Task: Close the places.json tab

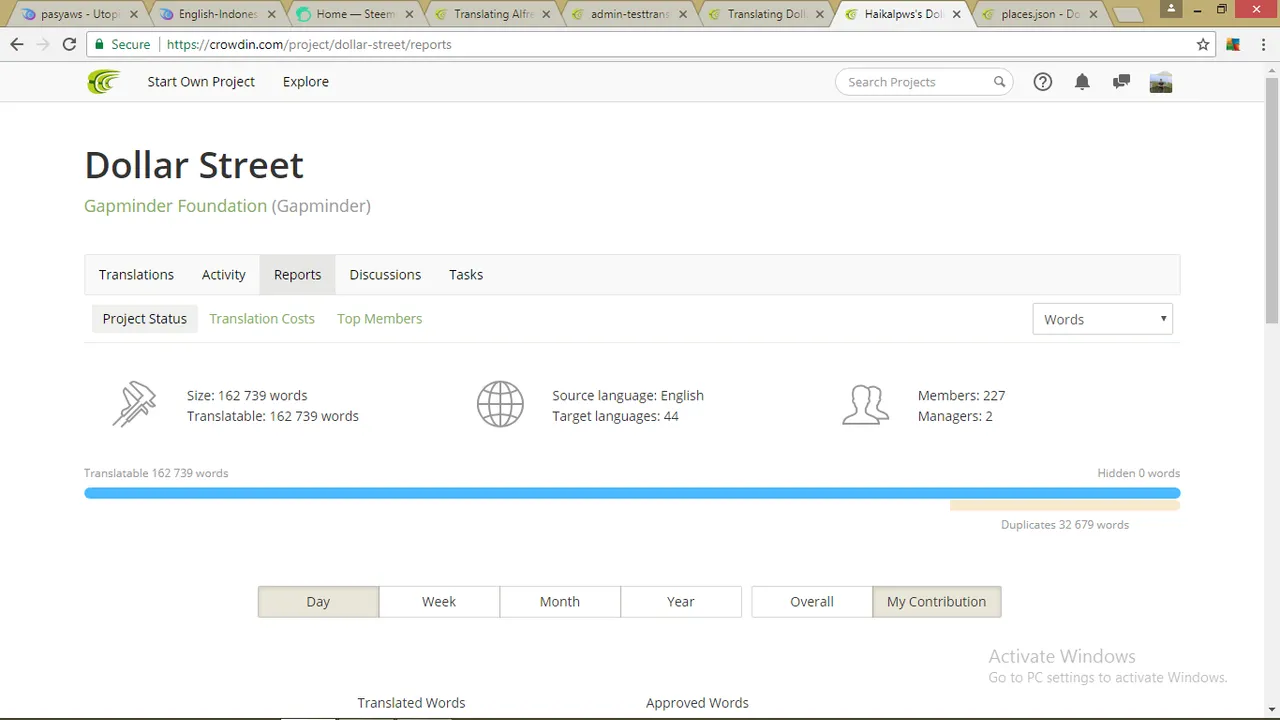Action: tap(1093, 15)
